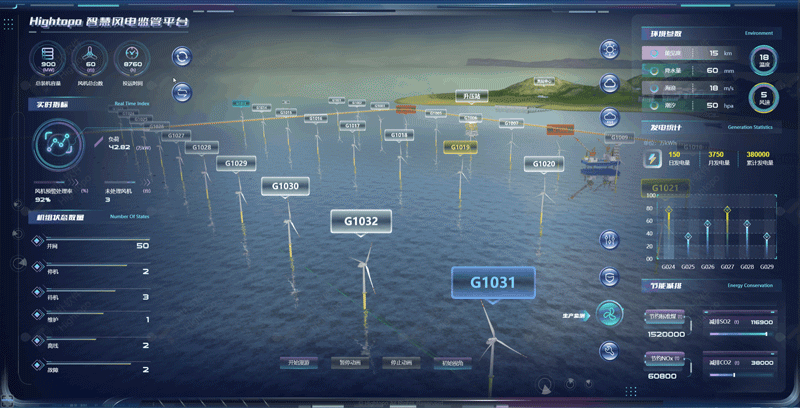Click the G024 bar in the chart
The image size is (800, 408).
[x=668, y=233]
